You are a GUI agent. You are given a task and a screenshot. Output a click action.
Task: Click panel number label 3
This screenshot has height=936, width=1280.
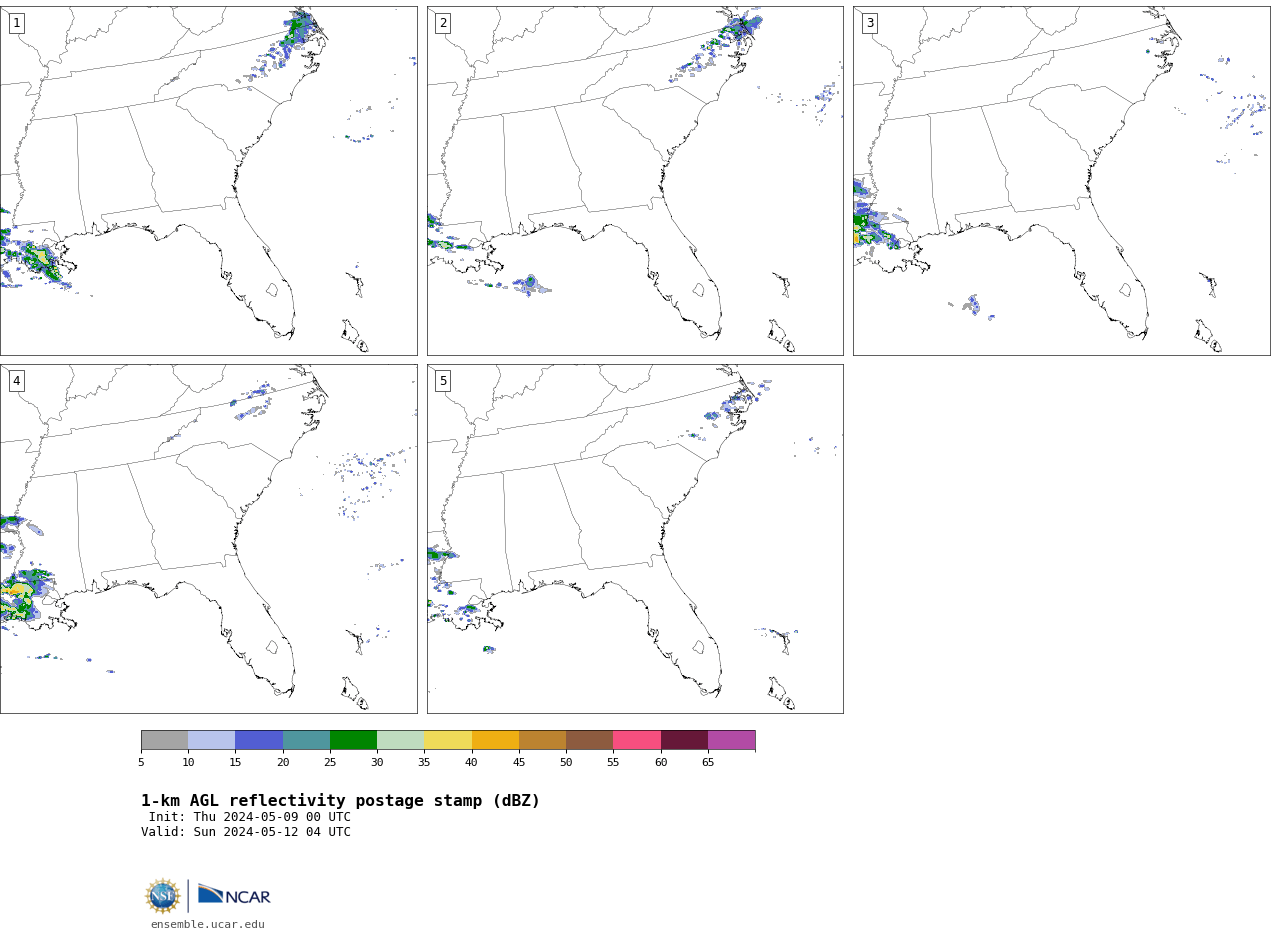(x=869, y=23)
